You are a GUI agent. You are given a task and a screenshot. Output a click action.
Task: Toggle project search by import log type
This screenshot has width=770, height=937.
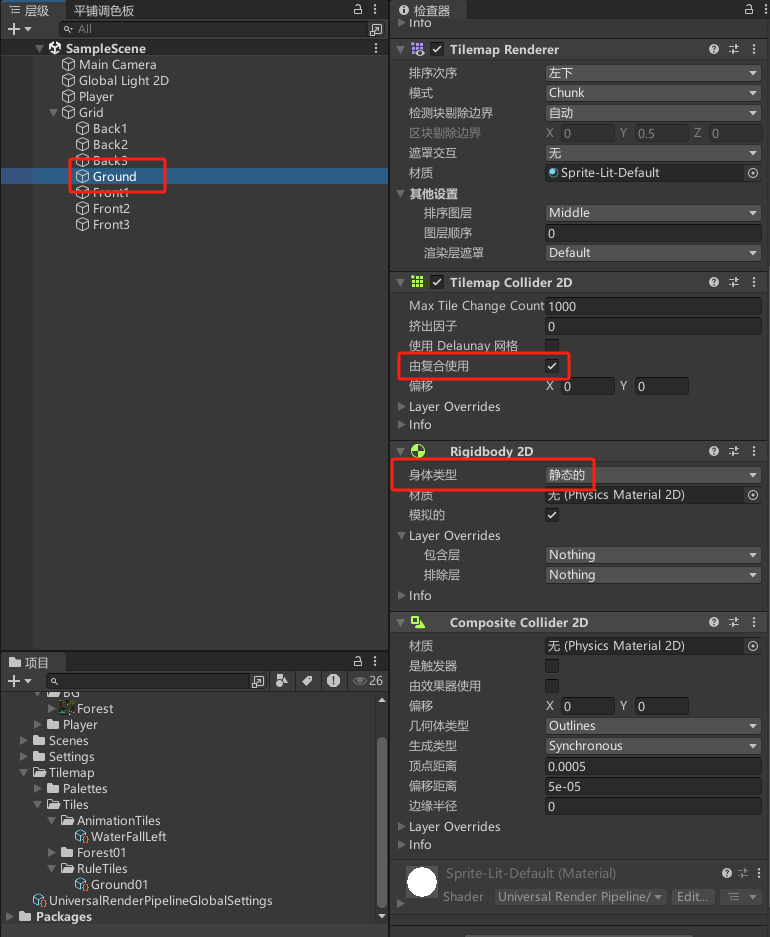coord(333,681)
